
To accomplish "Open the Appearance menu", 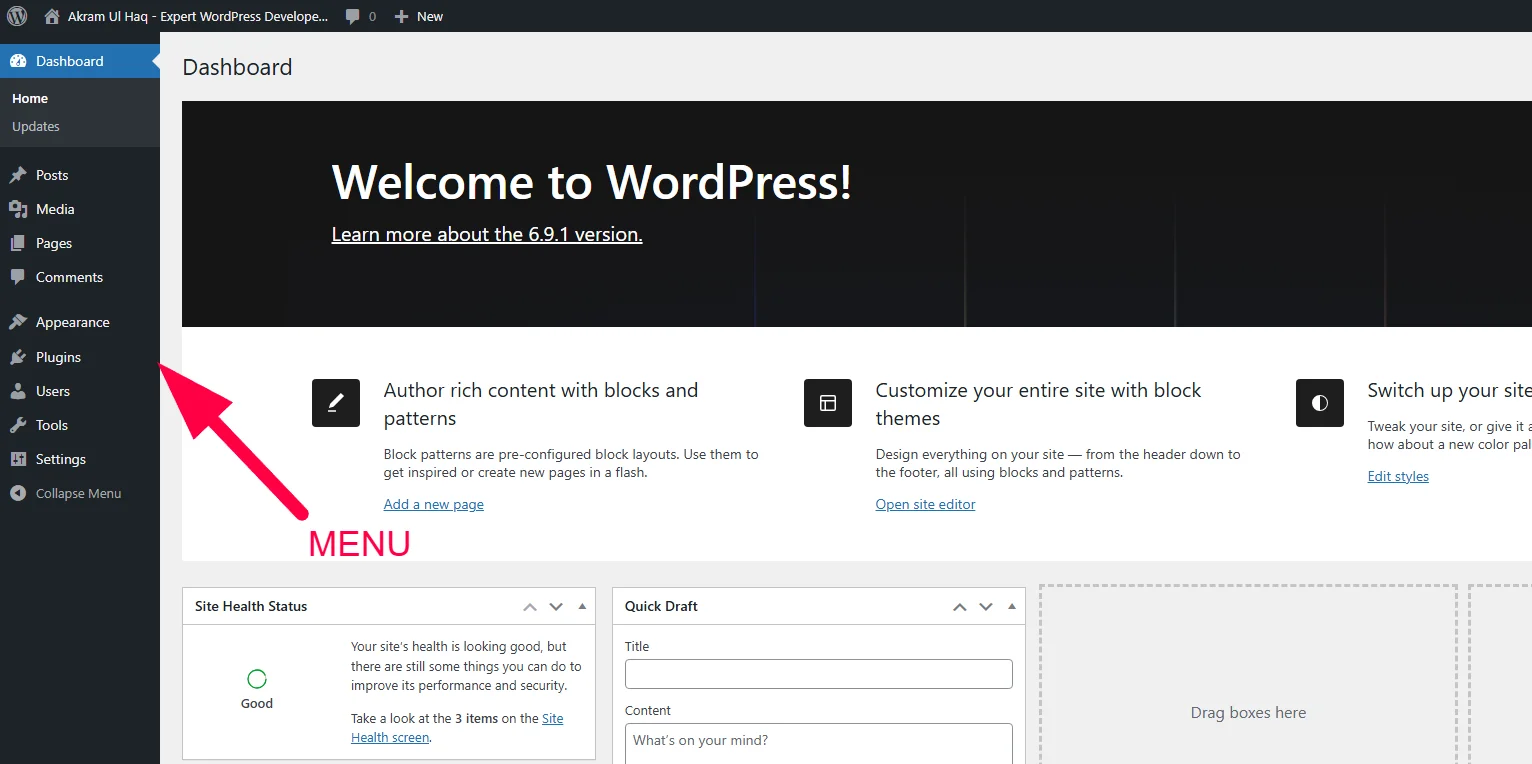I will pyautogui.click(x=72, y=322).
